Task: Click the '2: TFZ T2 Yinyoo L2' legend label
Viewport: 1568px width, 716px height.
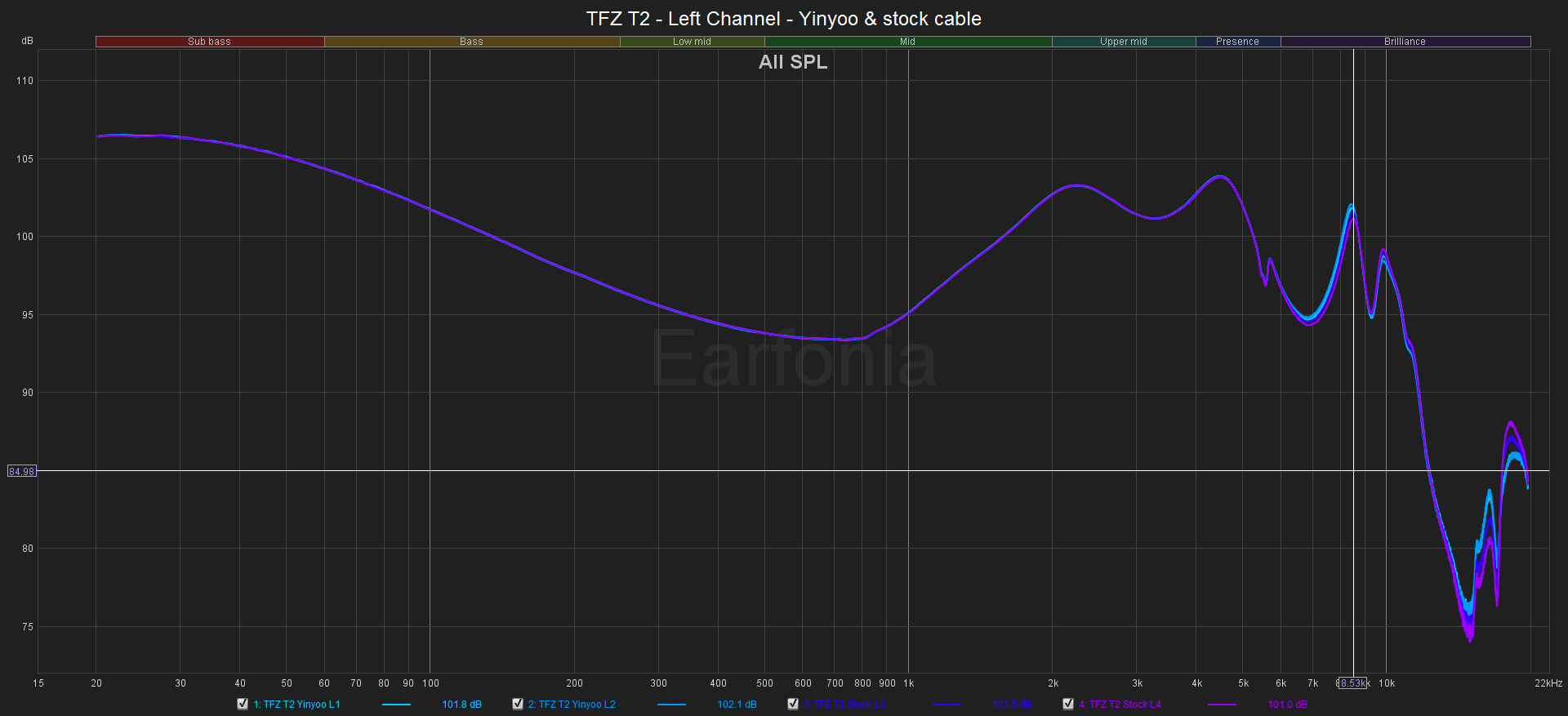Action: (x=572, y=705)
